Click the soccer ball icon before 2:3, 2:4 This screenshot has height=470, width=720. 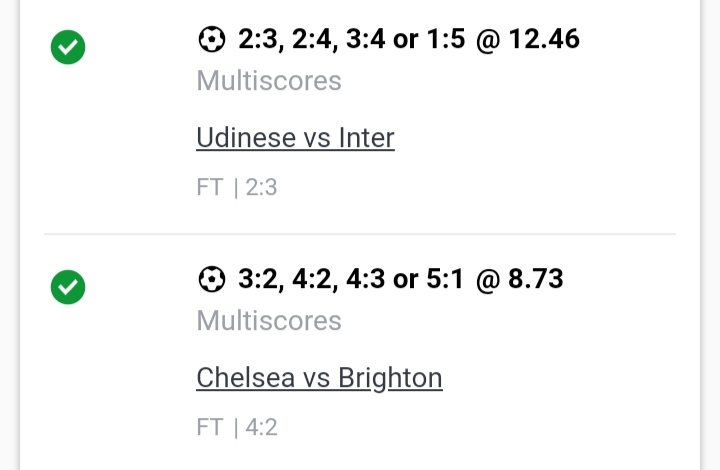tap(211, 39)
